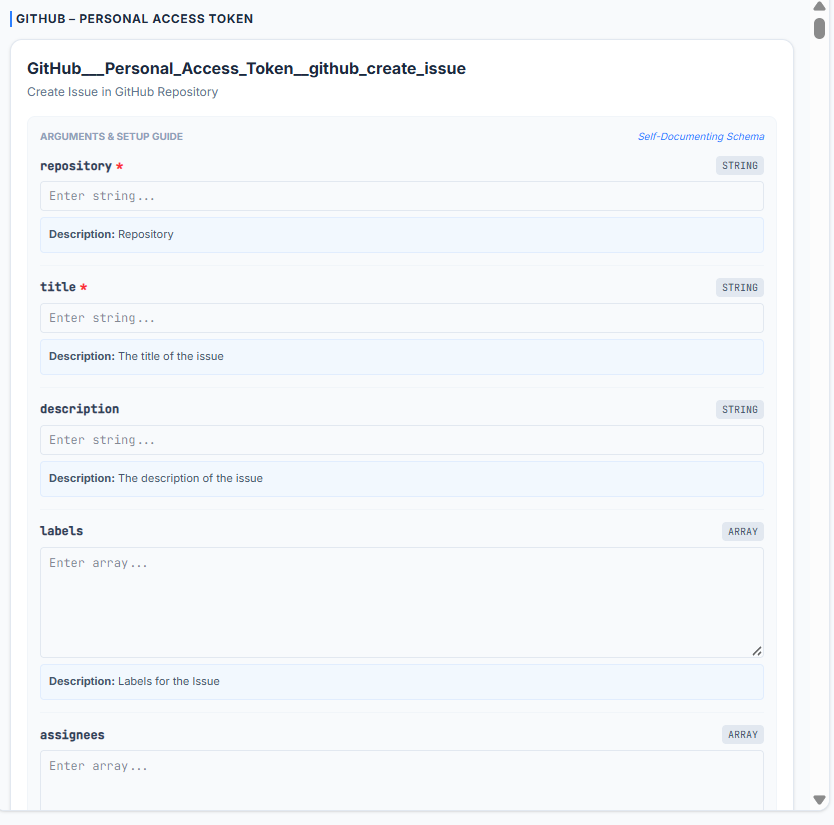Click the ARRAY badge for labels

(743, 531)
